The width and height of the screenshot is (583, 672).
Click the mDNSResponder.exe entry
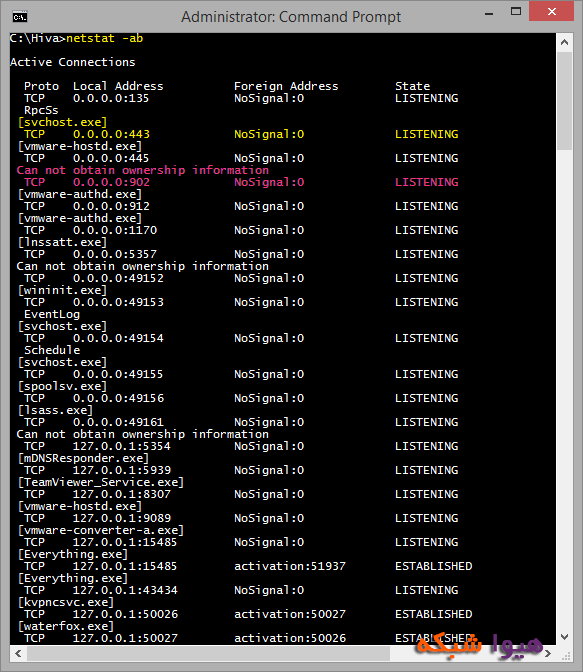pos(83,458)
